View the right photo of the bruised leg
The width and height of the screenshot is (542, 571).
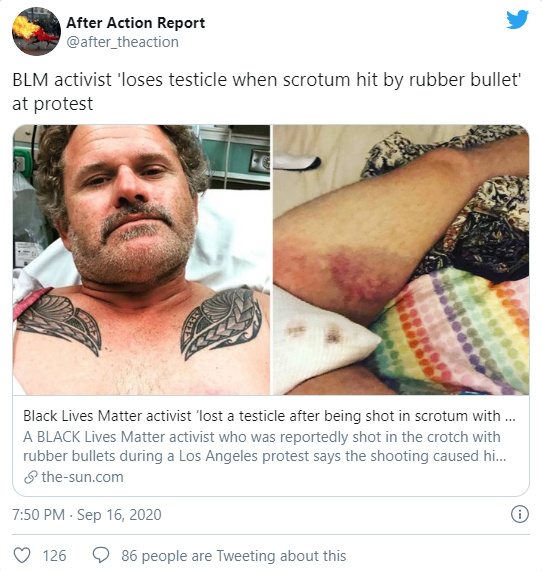tap(401, 260)
